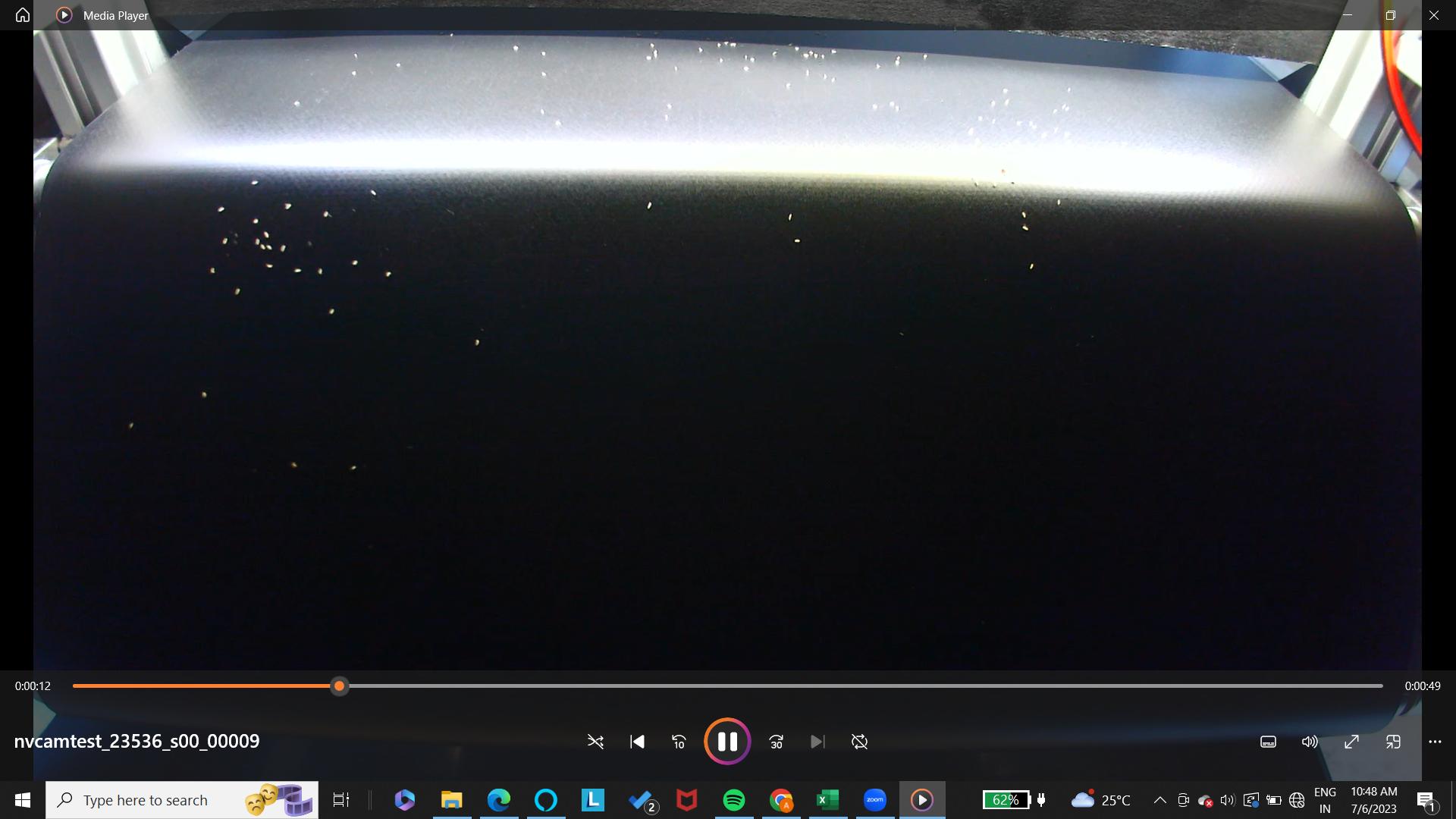This screenshot has height=819, width=1456.
Task: Toggle repeat mode
Action: pyautogui.click(x=859, y=742)
